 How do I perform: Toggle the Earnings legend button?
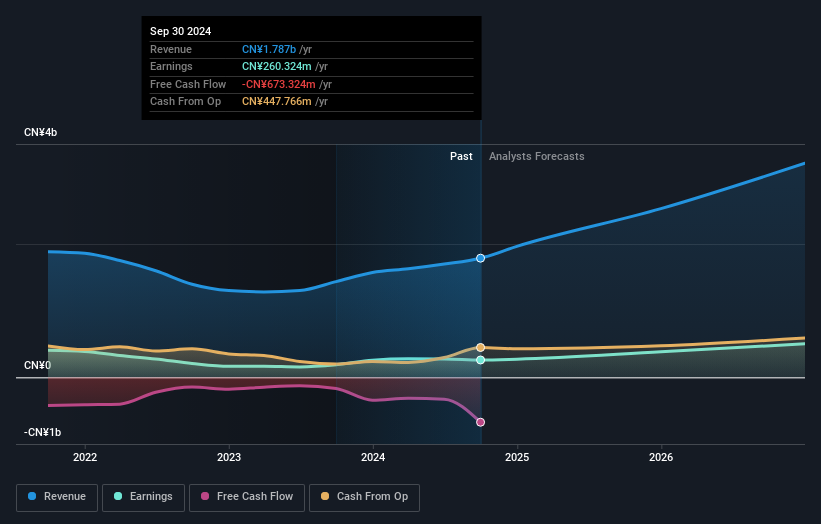tap(143, 497)
